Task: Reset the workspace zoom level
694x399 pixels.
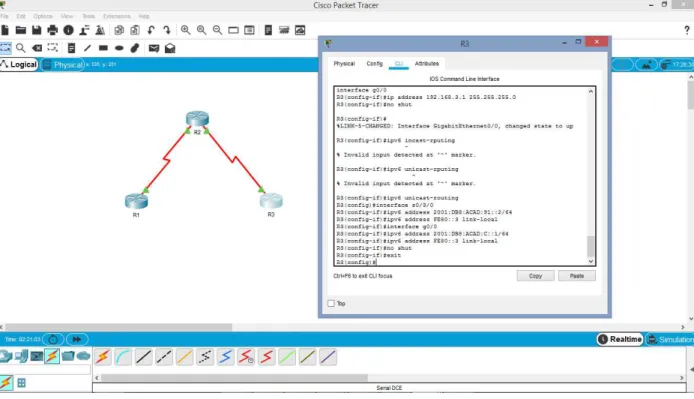Action: [x=201, y=30]
